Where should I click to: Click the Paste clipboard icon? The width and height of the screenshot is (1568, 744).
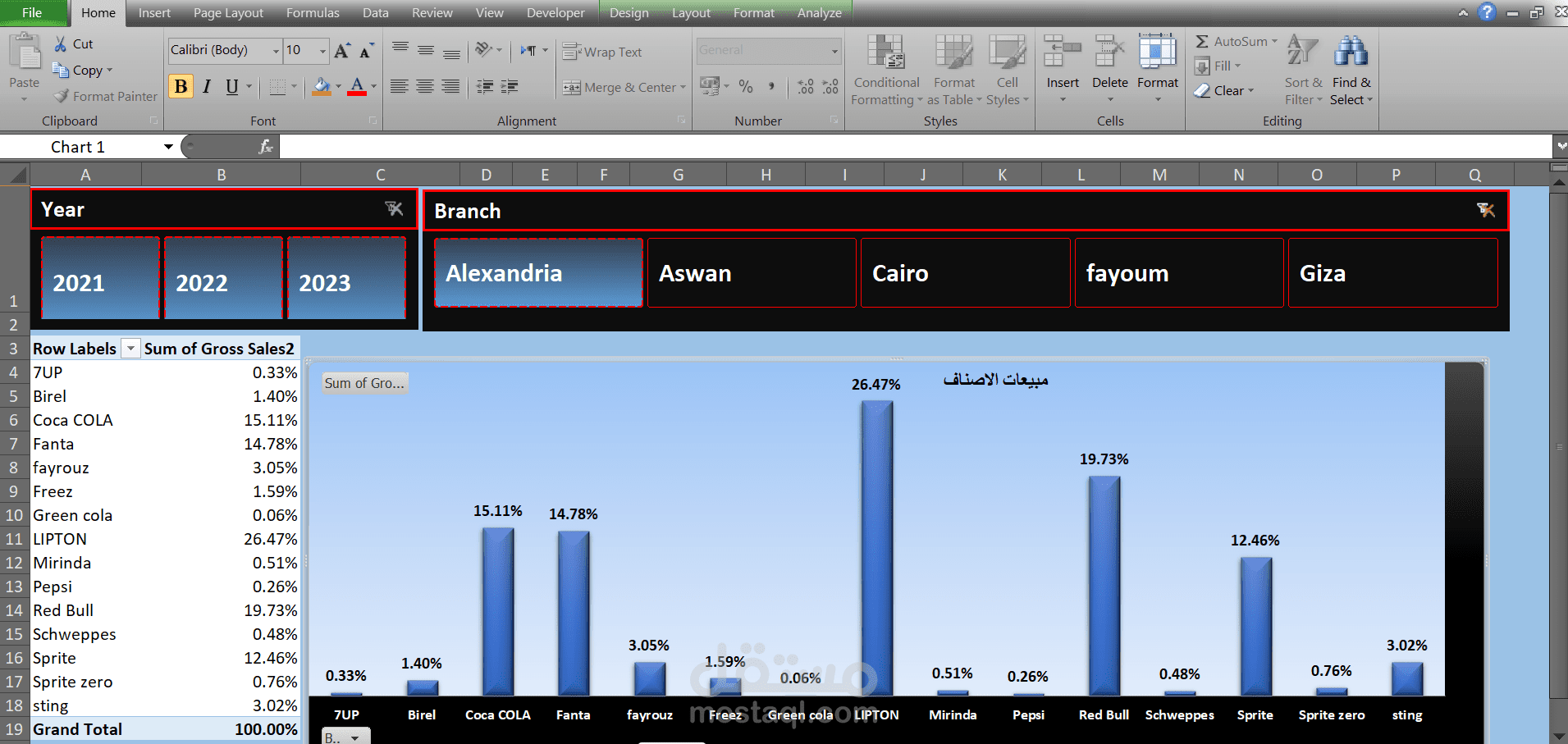[x=25, y=52]
